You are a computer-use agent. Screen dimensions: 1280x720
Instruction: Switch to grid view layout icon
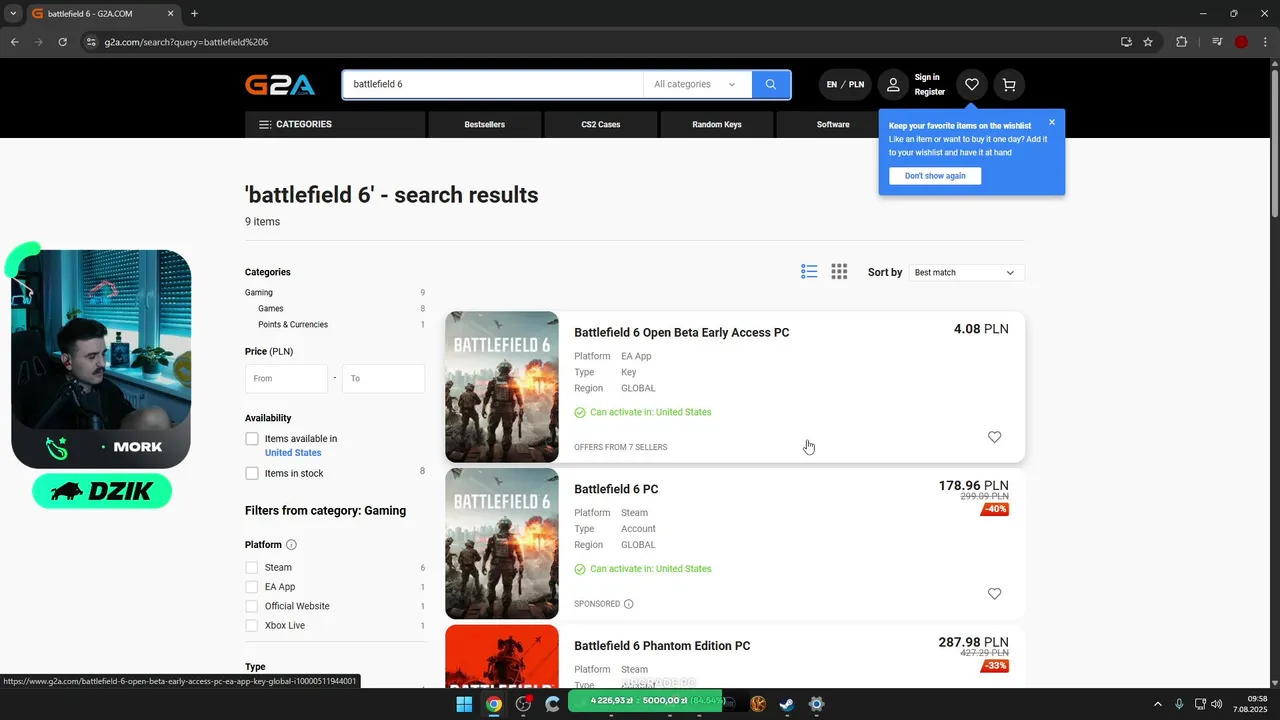(x=839, y=272)
